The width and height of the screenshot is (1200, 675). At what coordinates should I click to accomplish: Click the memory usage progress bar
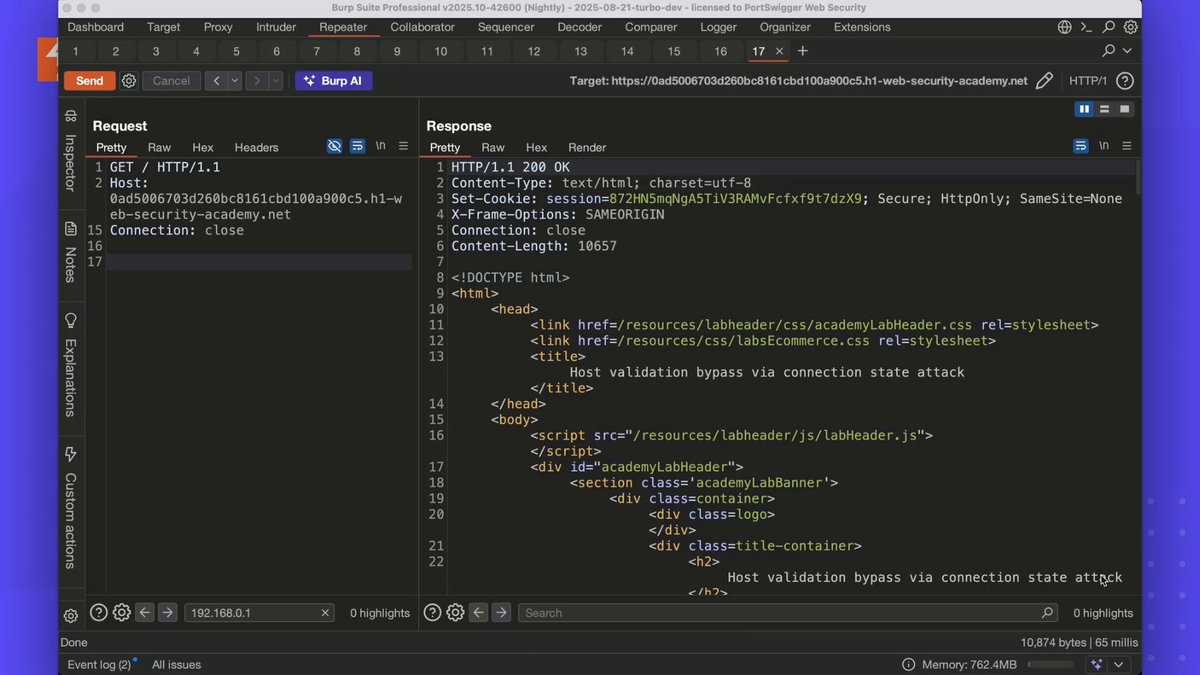[x=1053, y=665]
